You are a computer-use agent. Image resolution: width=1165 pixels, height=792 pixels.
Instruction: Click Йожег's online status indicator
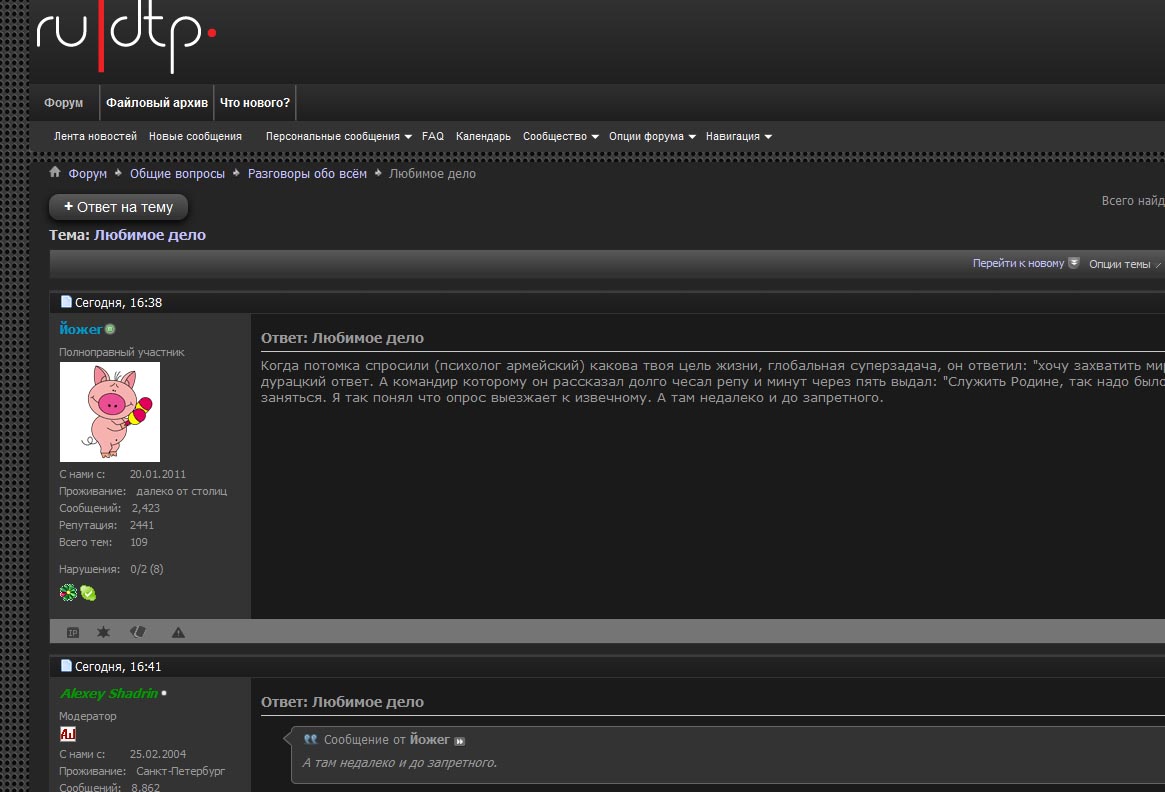[x=110, y=329]
